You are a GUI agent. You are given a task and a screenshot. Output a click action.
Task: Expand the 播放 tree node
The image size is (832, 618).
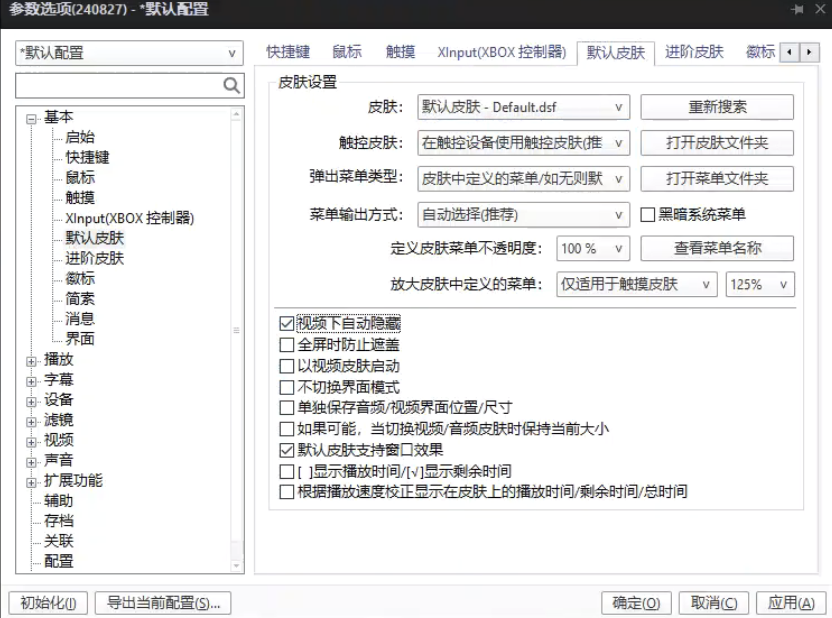pos(31,361)
